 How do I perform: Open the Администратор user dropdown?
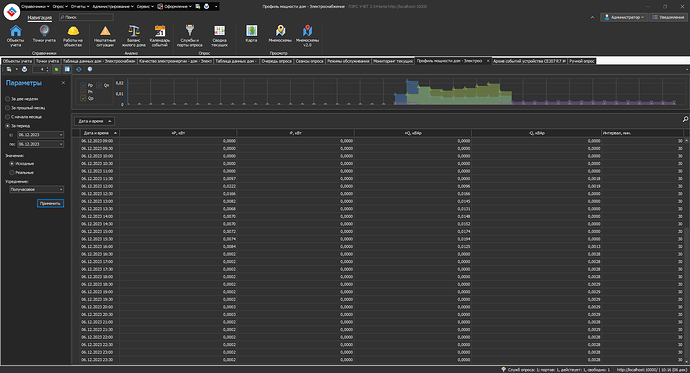[x=624, y=17]
